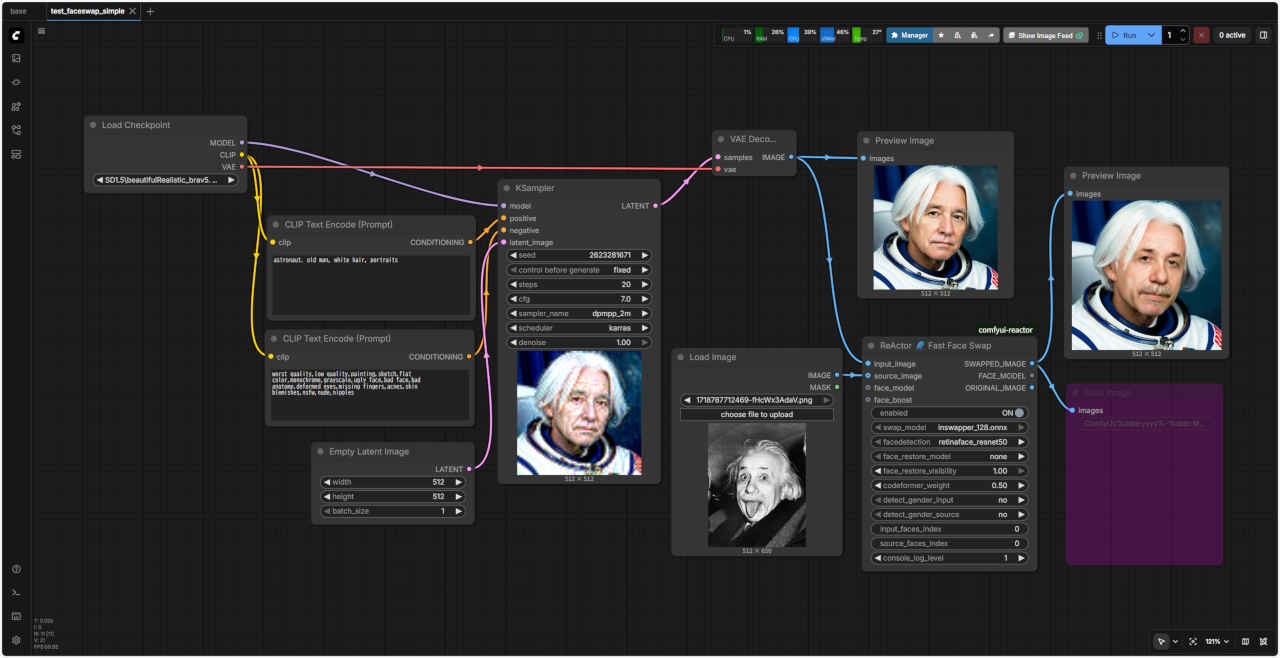Switch to the base workflow tab
Image resolution: width=1280 pixels, height=658 pixels.
click(19, 11)
